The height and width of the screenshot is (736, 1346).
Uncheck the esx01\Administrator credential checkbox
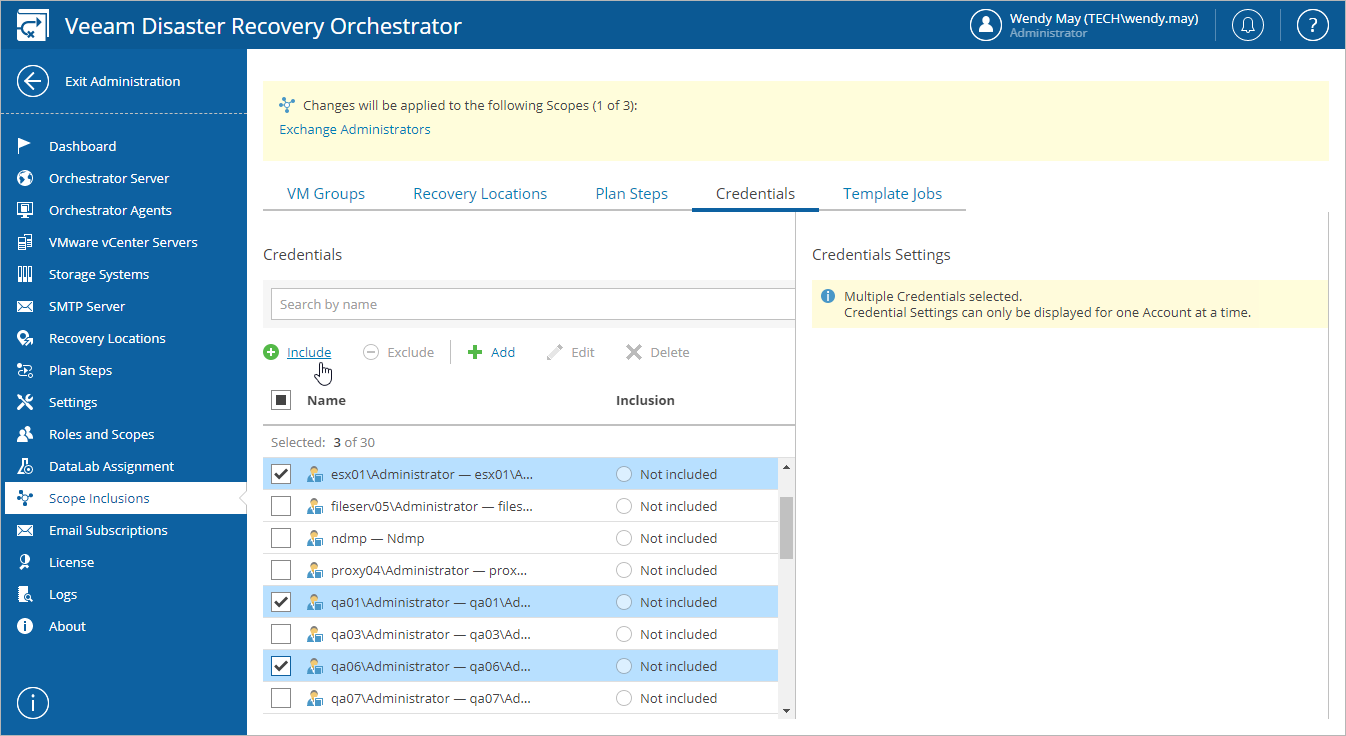[281, 474]
